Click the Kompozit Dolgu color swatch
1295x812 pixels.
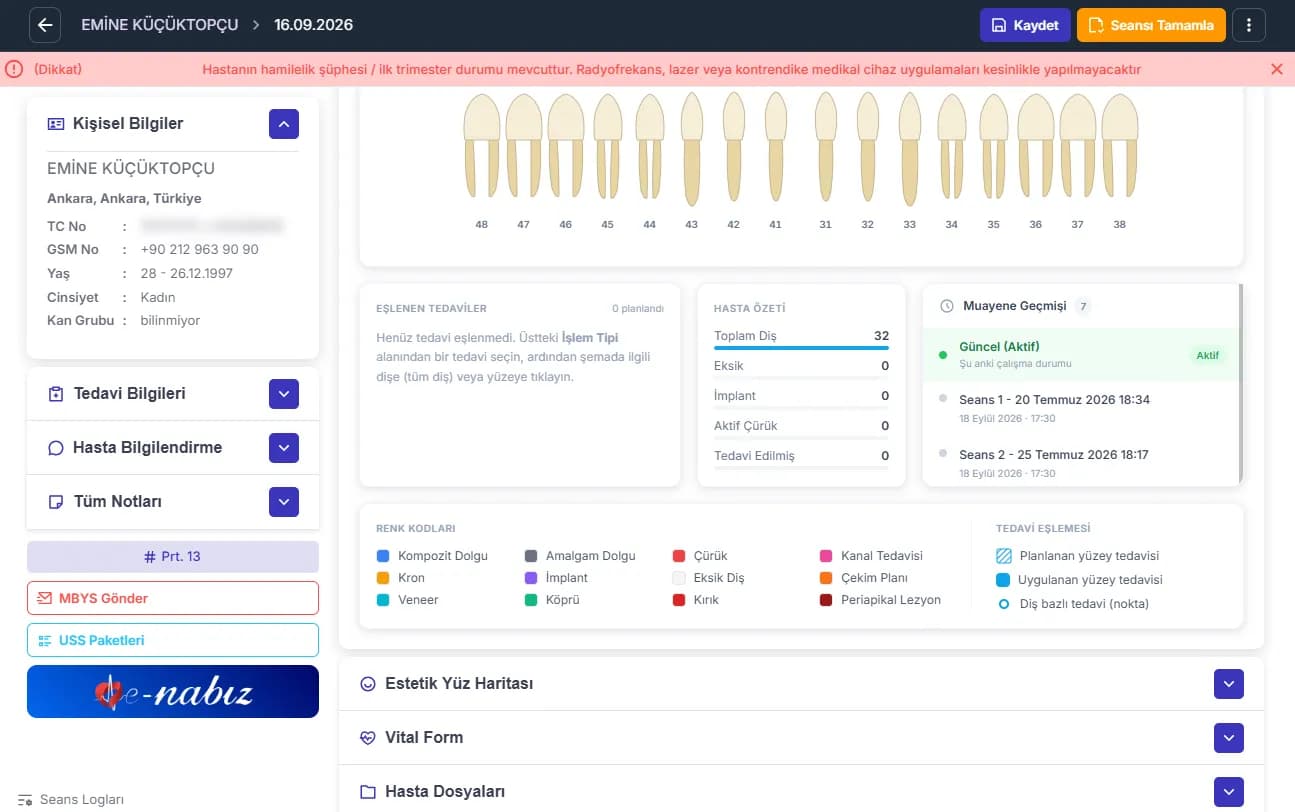[x=383, y=556]
